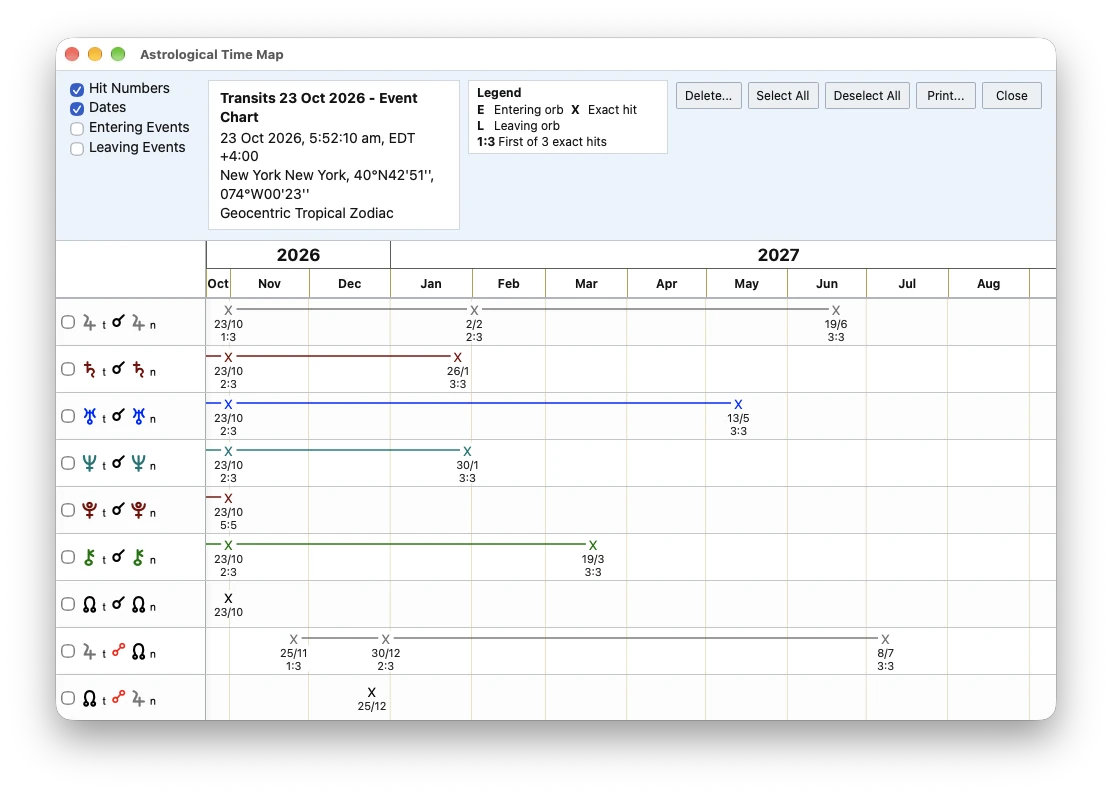Viewport: 1112px width, 794px height.
Task: Click the exact hit marker dated 25/12
Action: [372, 692]
